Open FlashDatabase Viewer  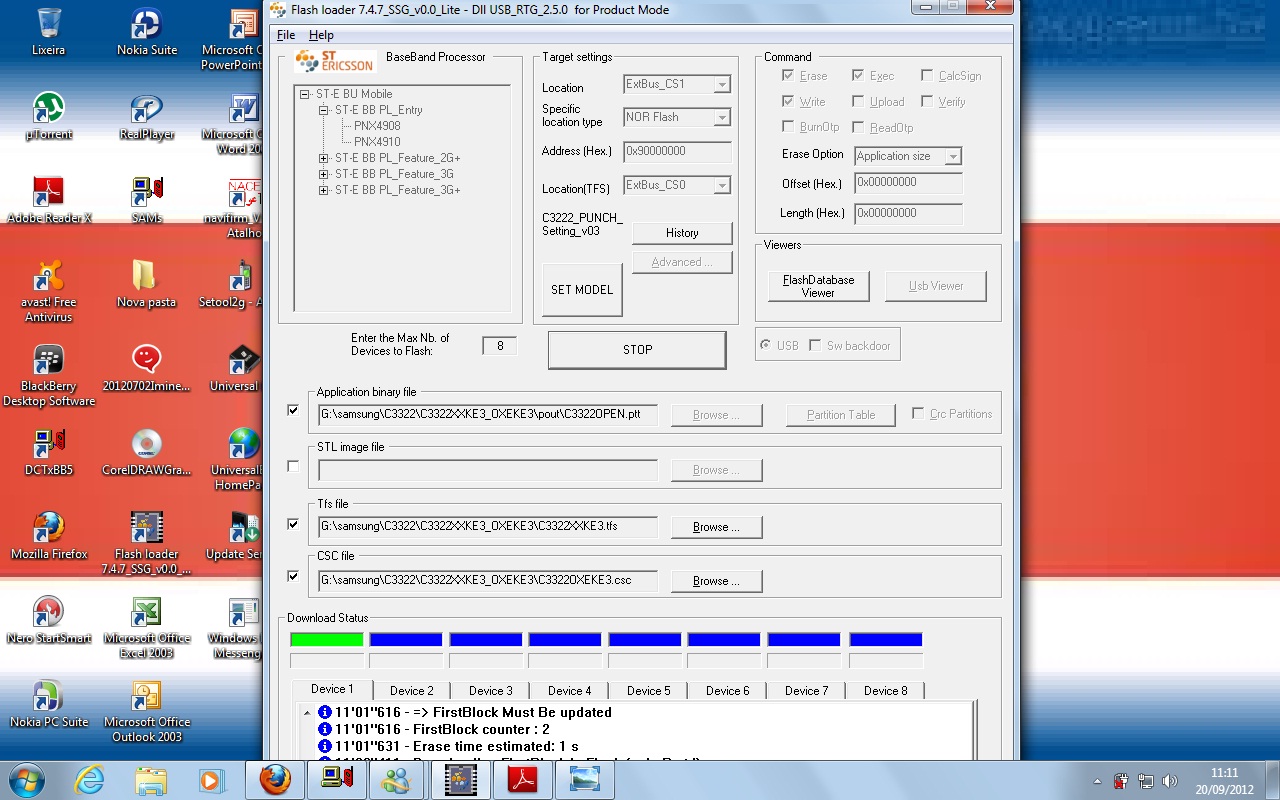(818, 286)
